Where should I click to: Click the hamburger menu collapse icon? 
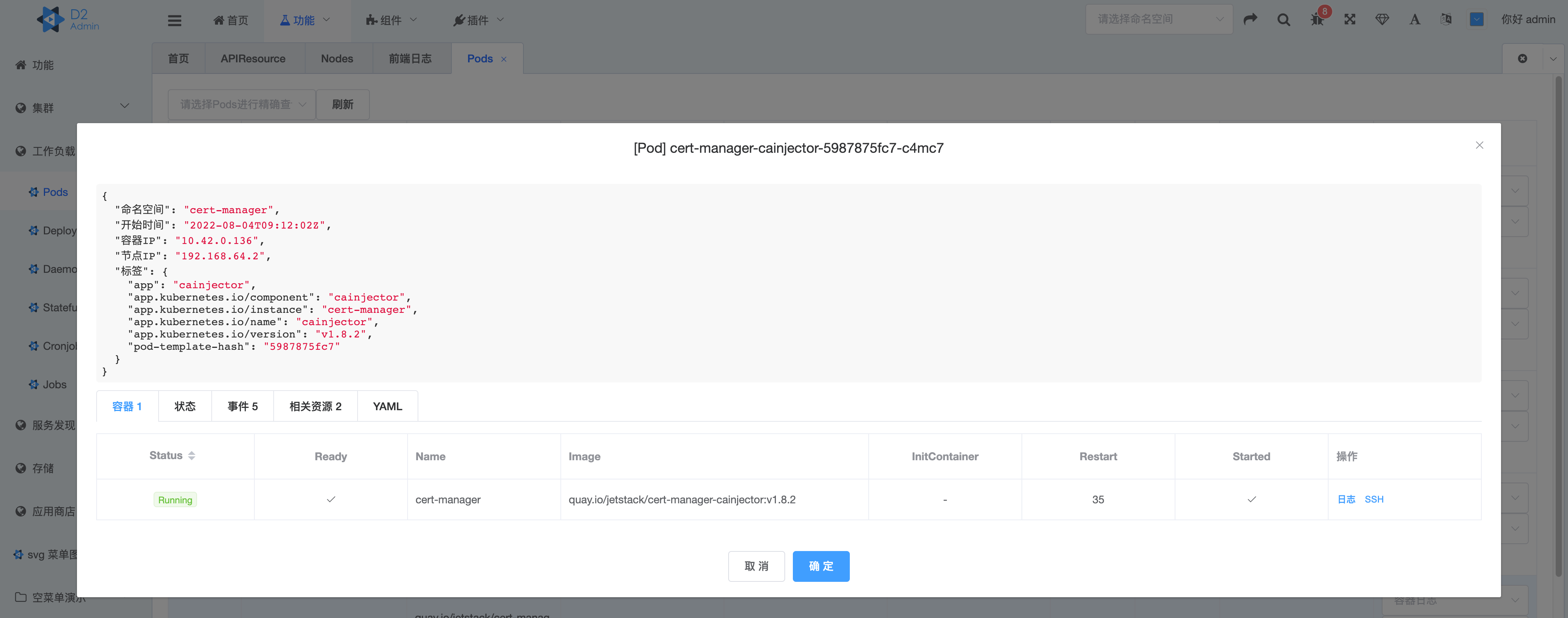click(175, 20)
